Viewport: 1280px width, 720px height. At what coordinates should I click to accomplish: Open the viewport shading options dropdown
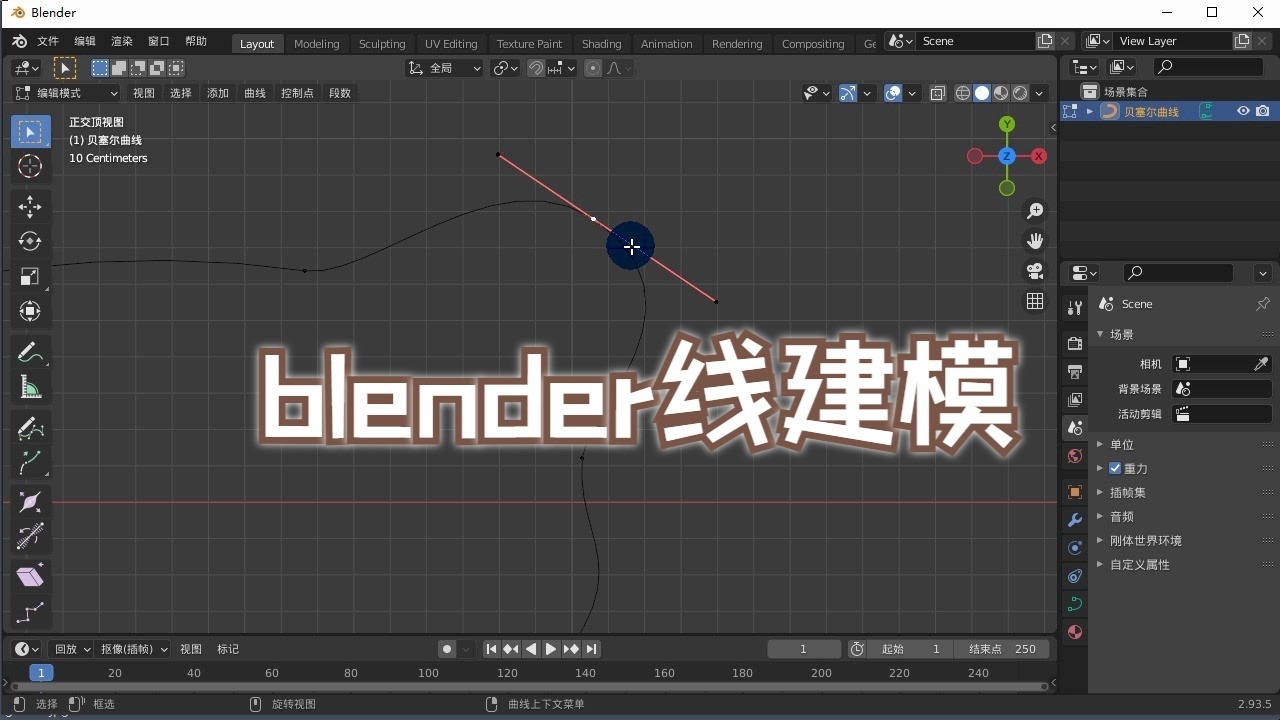[1040, 93]
